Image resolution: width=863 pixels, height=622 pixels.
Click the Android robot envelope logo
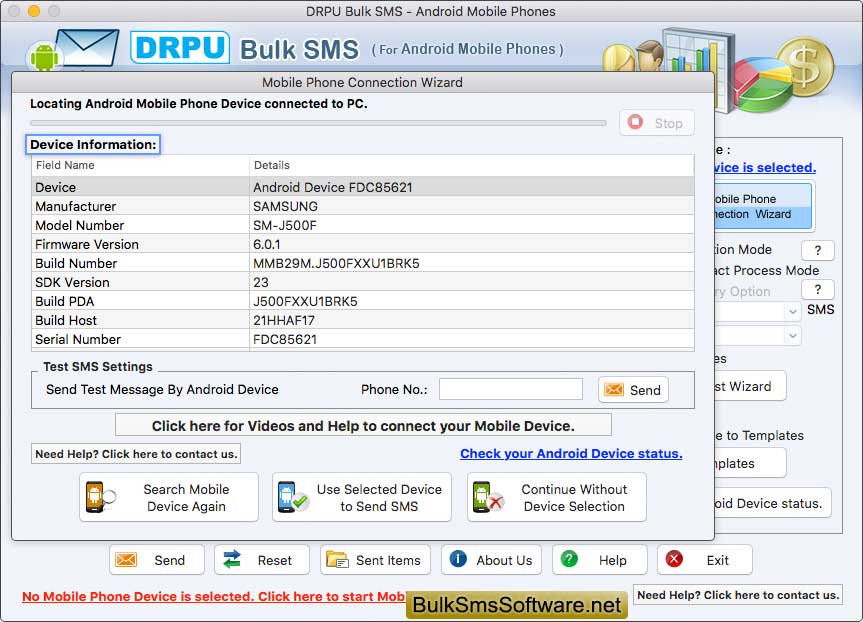point(72,50)
